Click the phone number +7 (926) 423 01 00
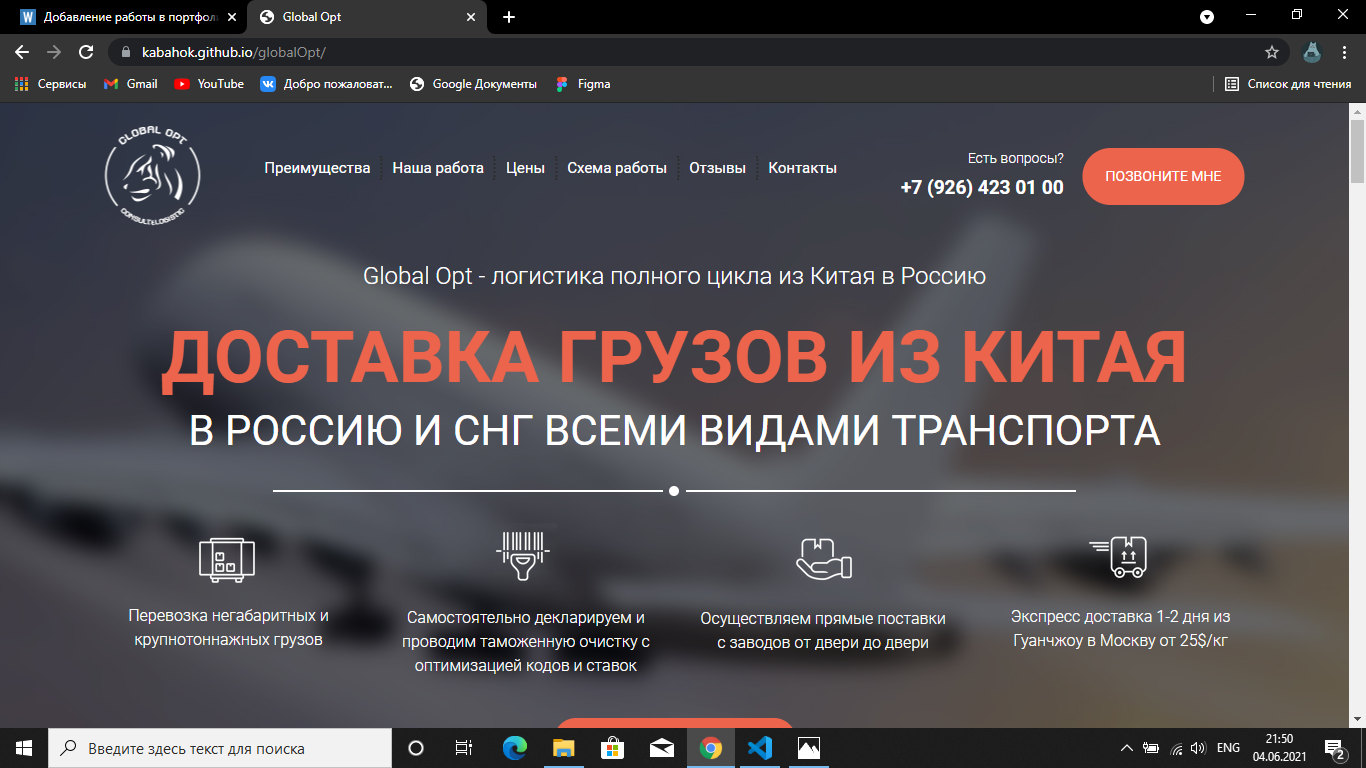 (982, 187)
